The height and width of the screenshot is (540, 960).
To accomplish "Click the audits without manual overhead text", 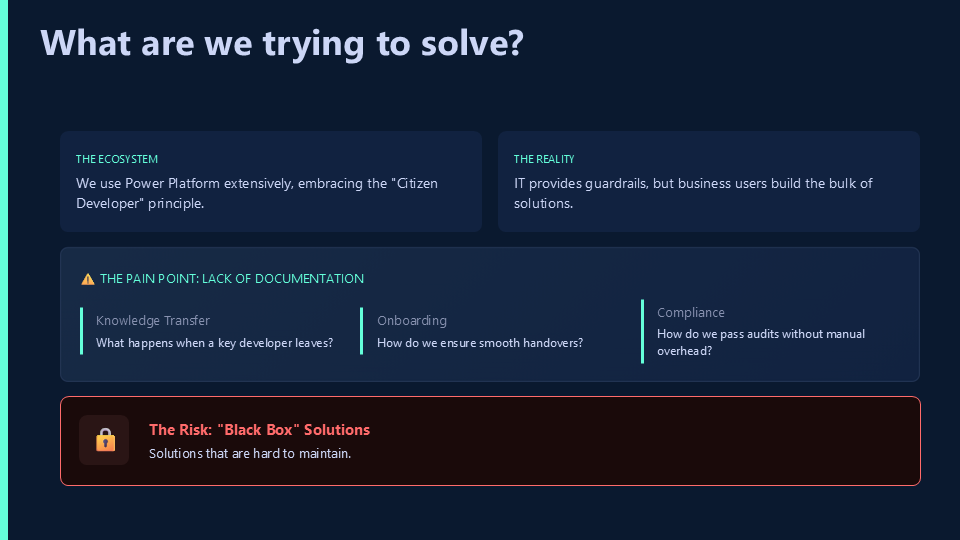I will click(761, 342).
